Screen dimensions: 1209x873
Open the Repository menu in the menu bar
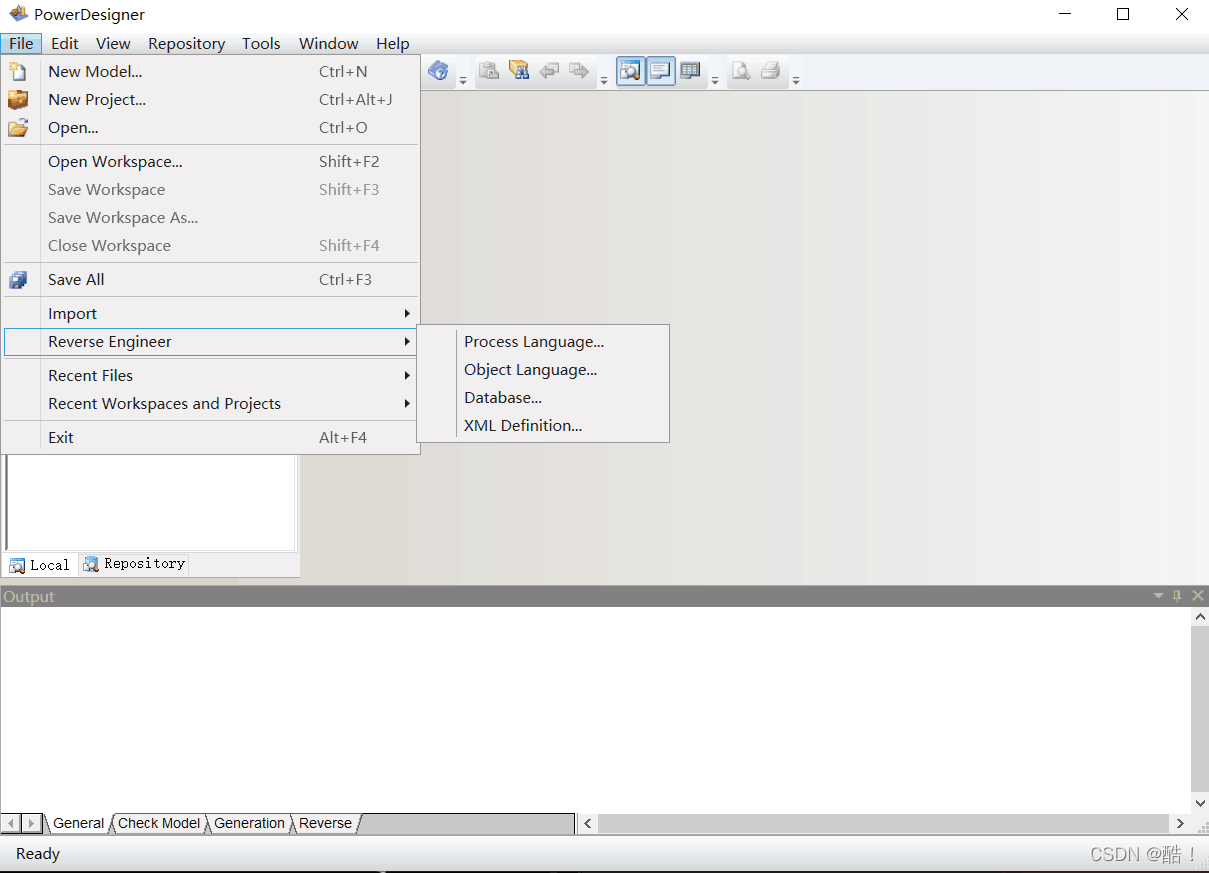pos(186,43)
